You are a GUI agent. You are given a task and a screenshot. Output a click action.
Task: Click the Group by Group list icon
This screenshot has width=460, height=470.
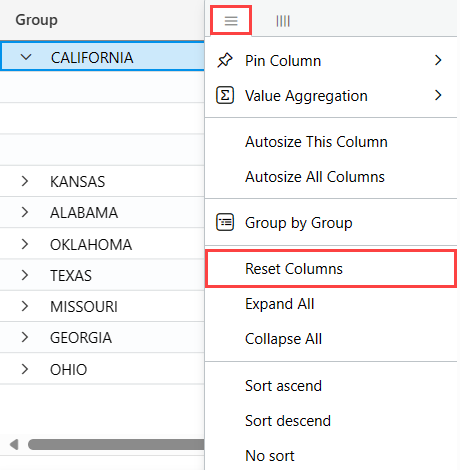[x=225, y=222]
